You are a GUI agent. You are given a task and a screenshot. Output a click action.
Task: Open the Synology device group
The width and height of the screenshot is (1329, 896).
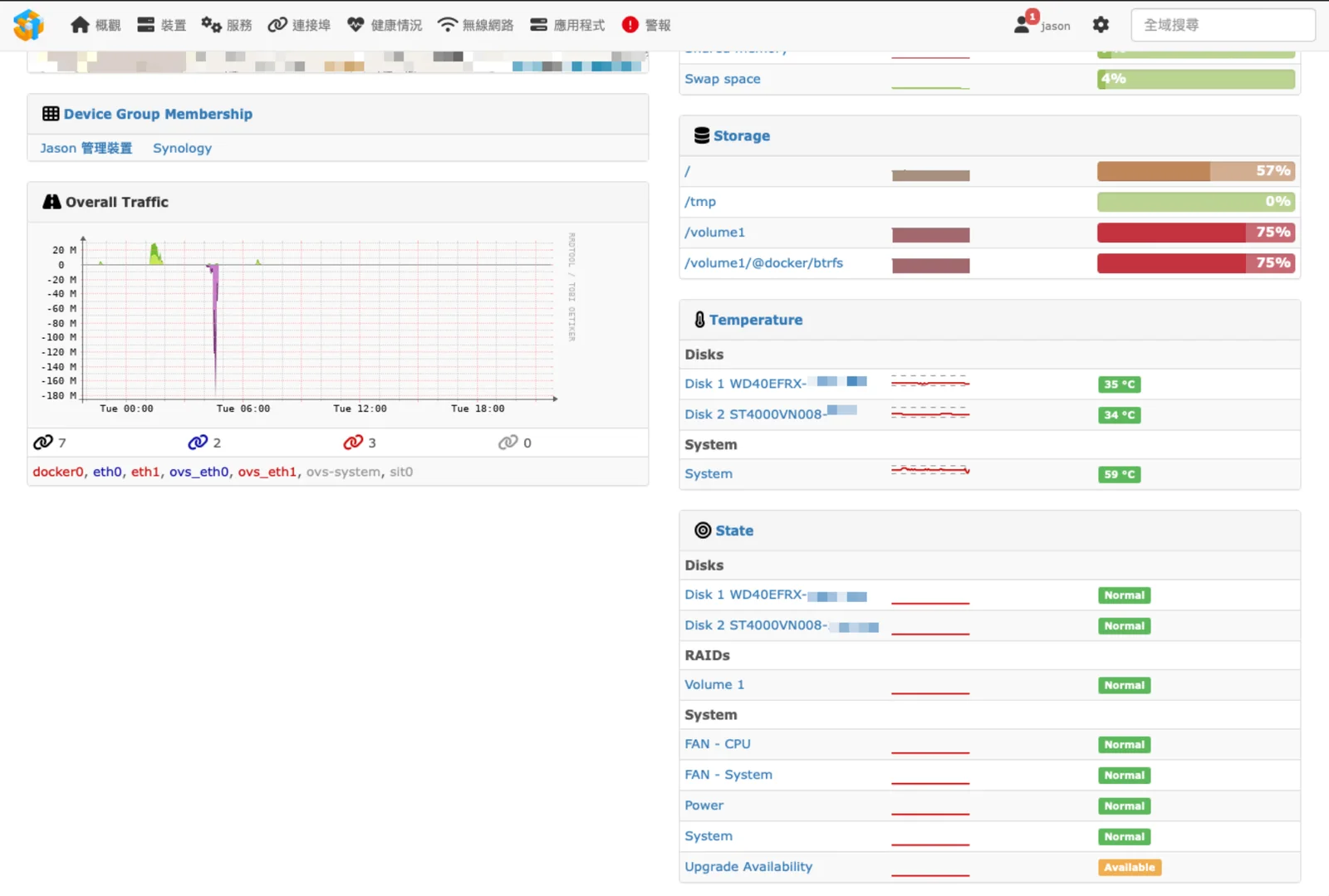pos(182,148)
